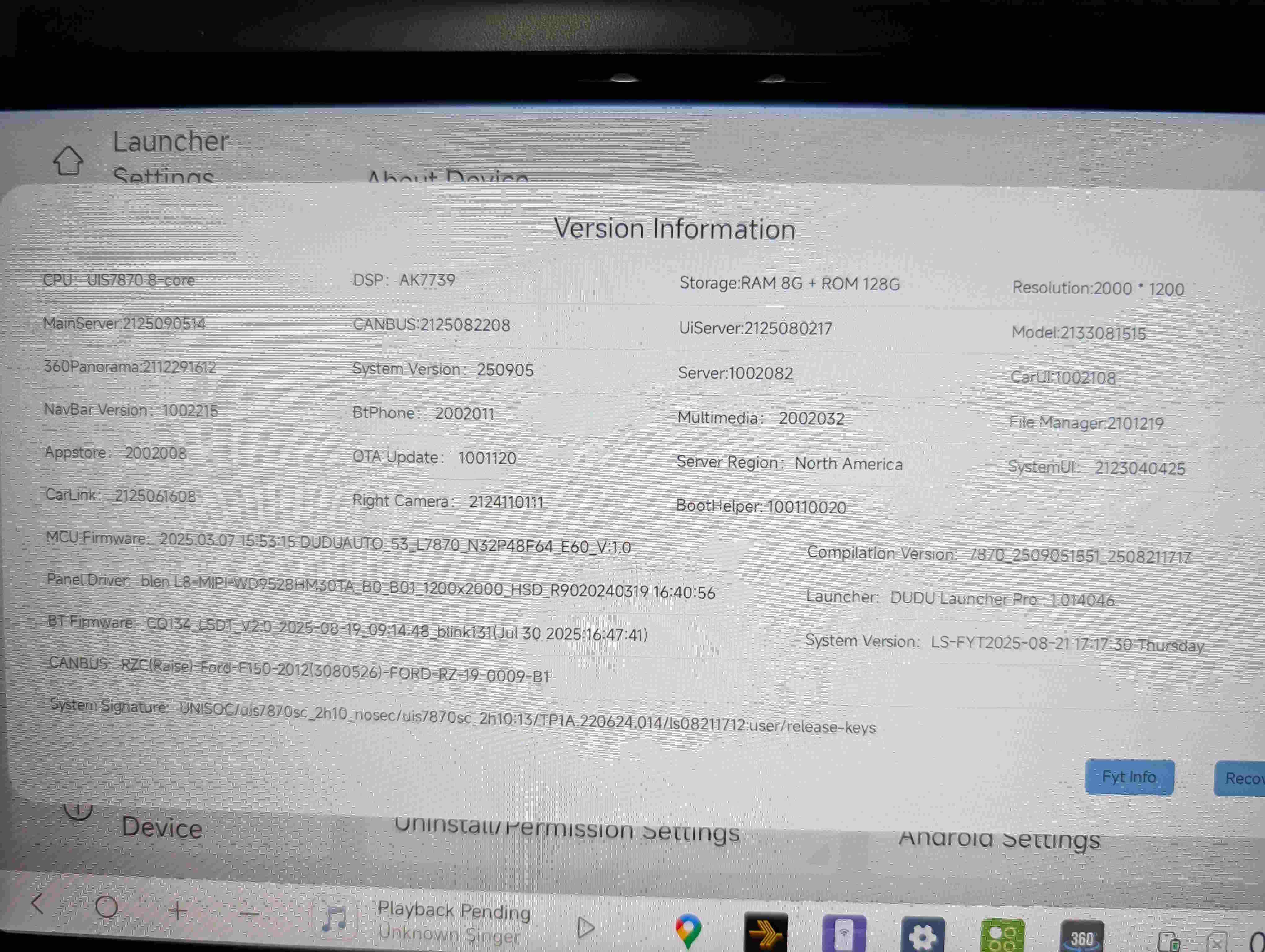Start playback with the play triangle
Screen dimensions: 1265x952
(x=586, y=927)
